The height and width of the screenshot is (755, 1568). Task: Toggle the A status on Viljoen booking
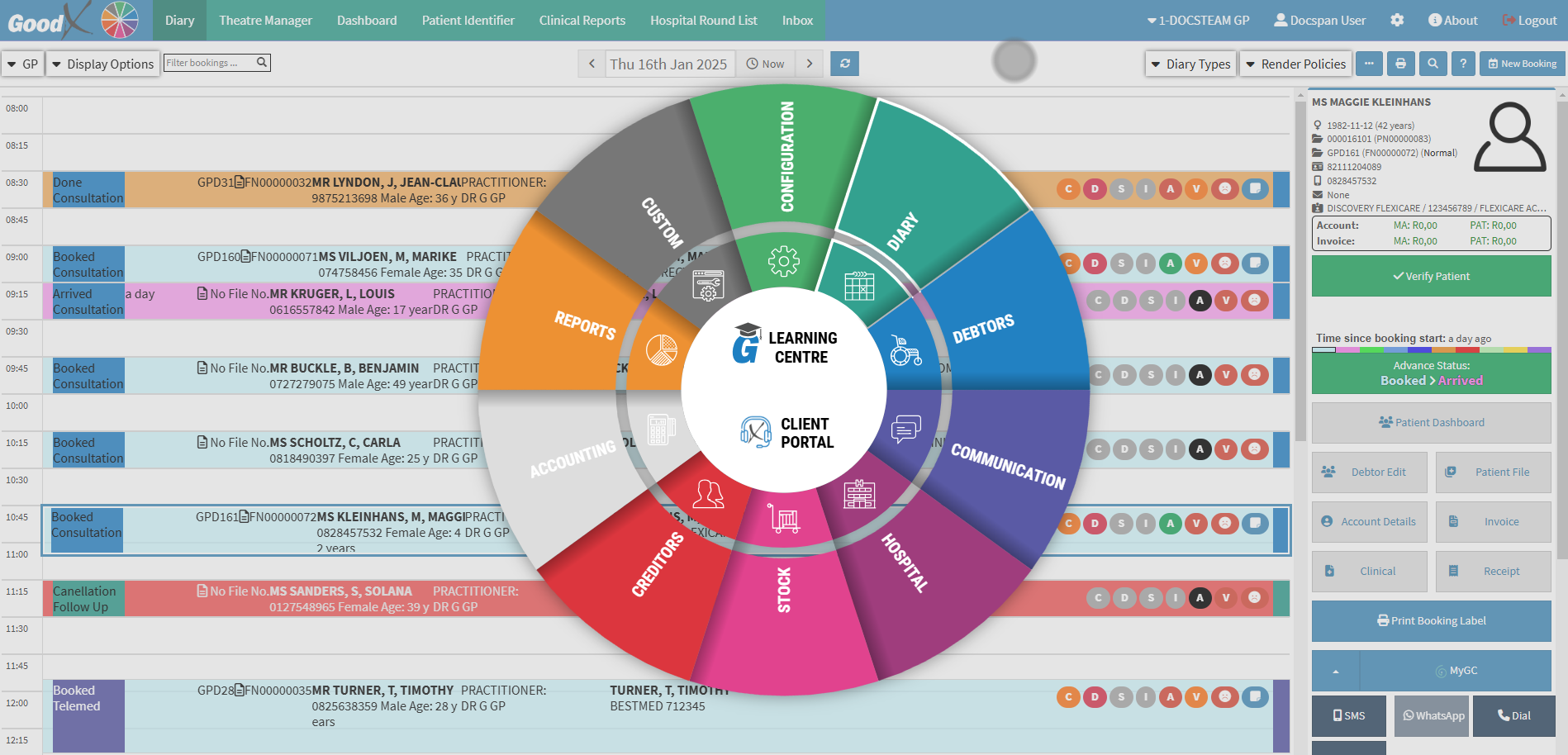pos(1170,264)
